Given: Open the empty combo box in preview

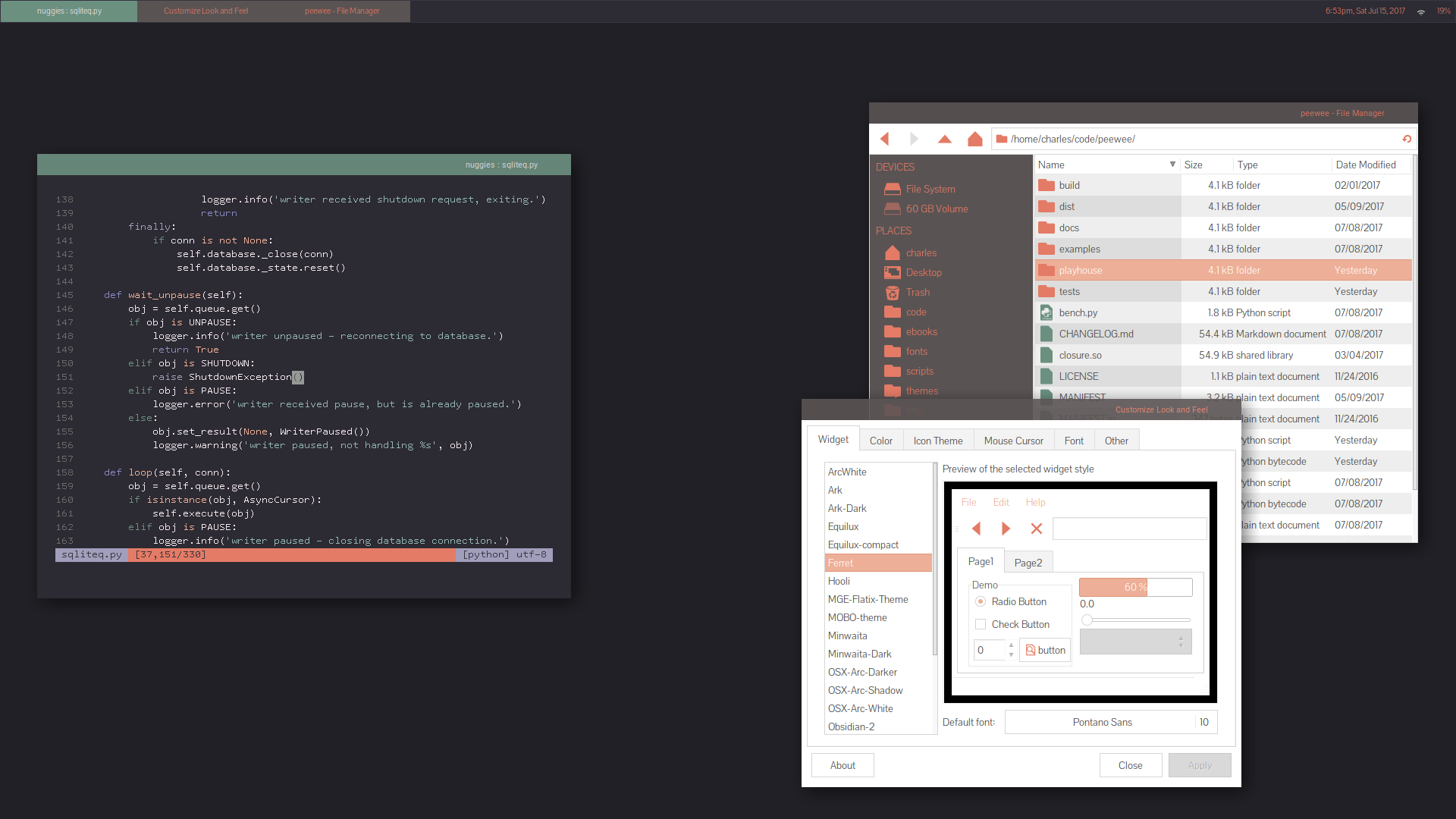Looking at the screenshot, I should (1135, 642).
